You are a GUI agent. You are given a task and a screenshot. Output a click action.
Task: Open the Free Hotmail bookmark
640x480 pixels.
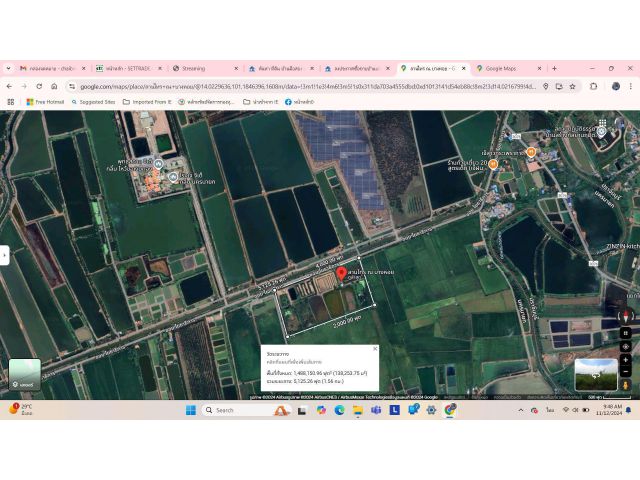[x=45, y=101]
